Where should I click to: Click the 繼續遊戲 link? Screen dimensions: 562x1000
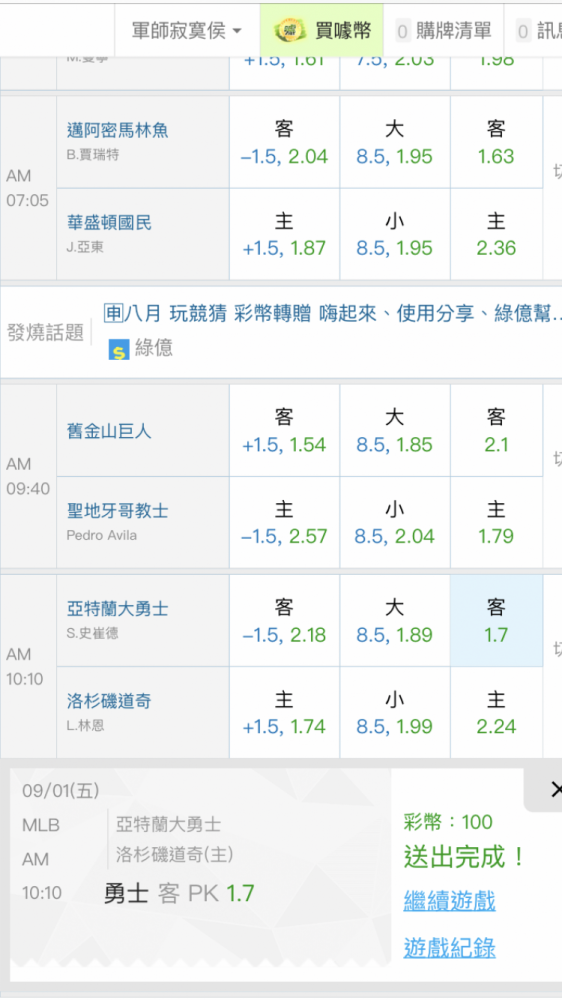pos(450,901)
